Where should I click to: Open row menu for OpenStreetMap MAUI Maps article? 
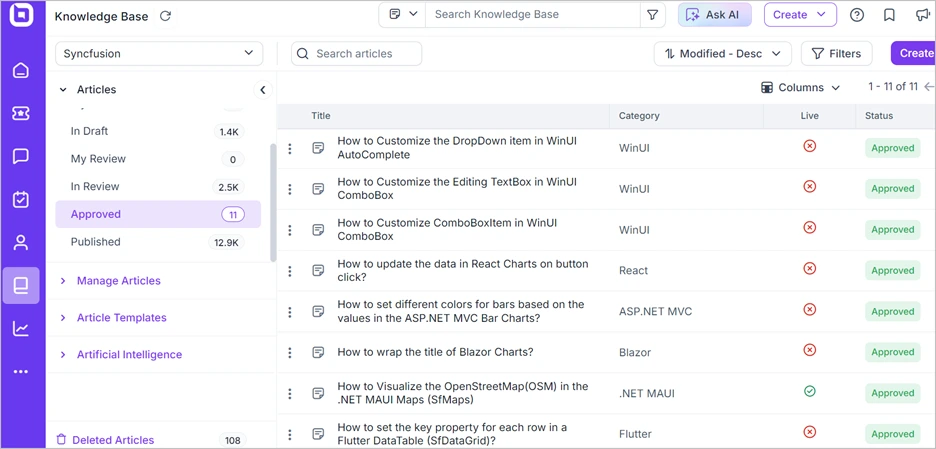[290, 393]
